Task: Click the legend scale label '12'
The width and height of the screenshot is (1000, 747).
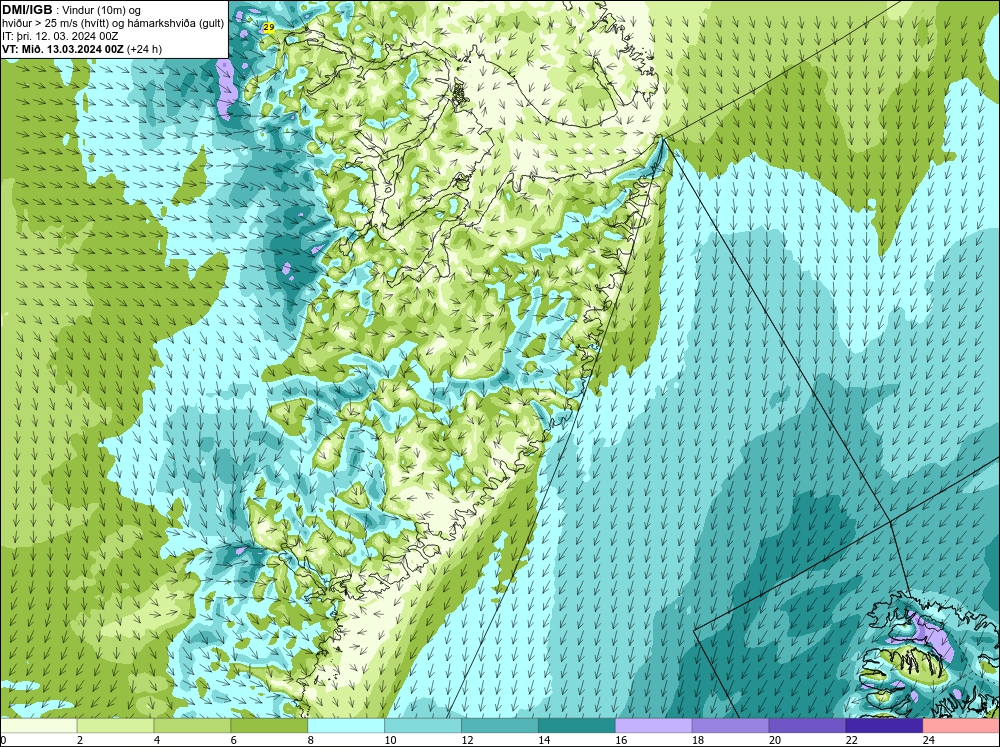Action: (467, 740)
